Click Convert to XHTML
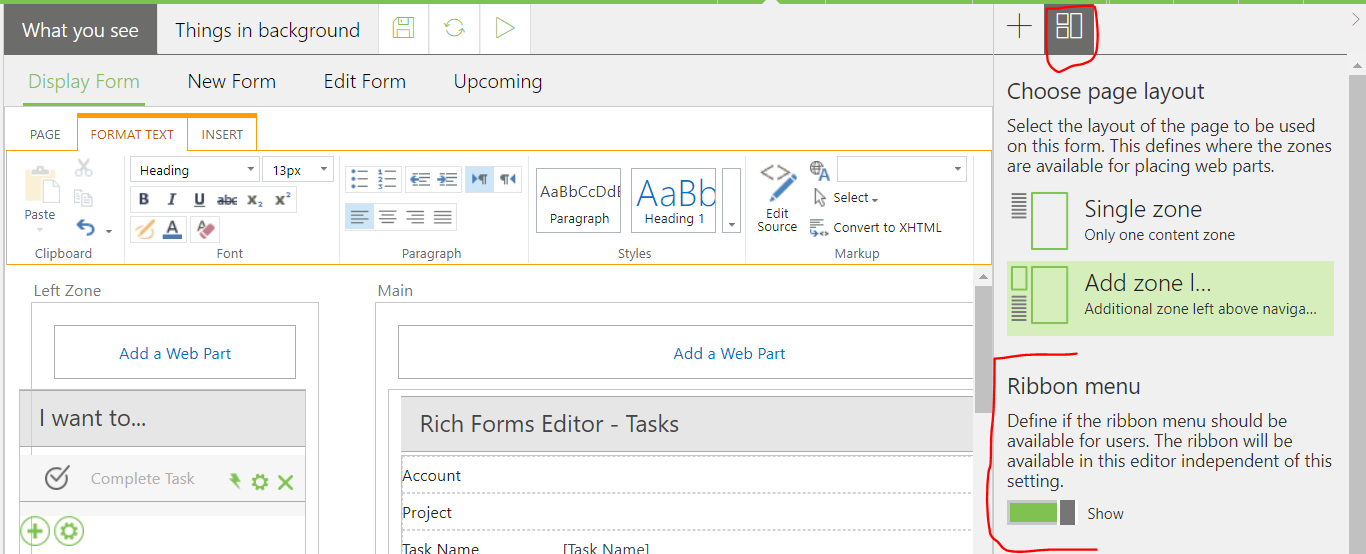The height and width of the screenshot is (554, 1366). 876,227
